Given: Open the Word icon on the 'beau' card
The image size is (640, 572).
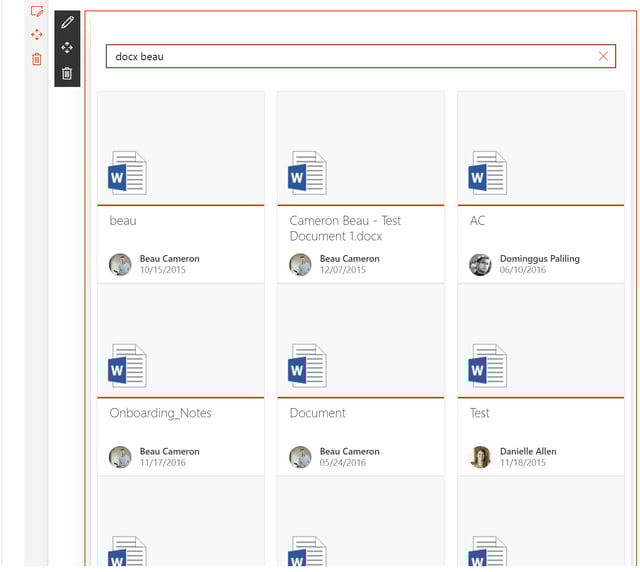Looking at the screenshot, I should (x=127, y=173).
